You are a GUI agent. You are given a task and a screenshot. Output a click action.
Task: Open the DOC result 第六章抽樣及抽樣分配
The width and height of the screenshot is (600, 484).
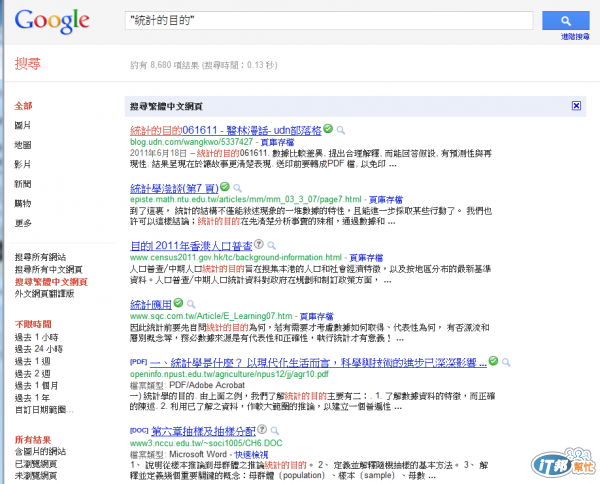[203, 431]
